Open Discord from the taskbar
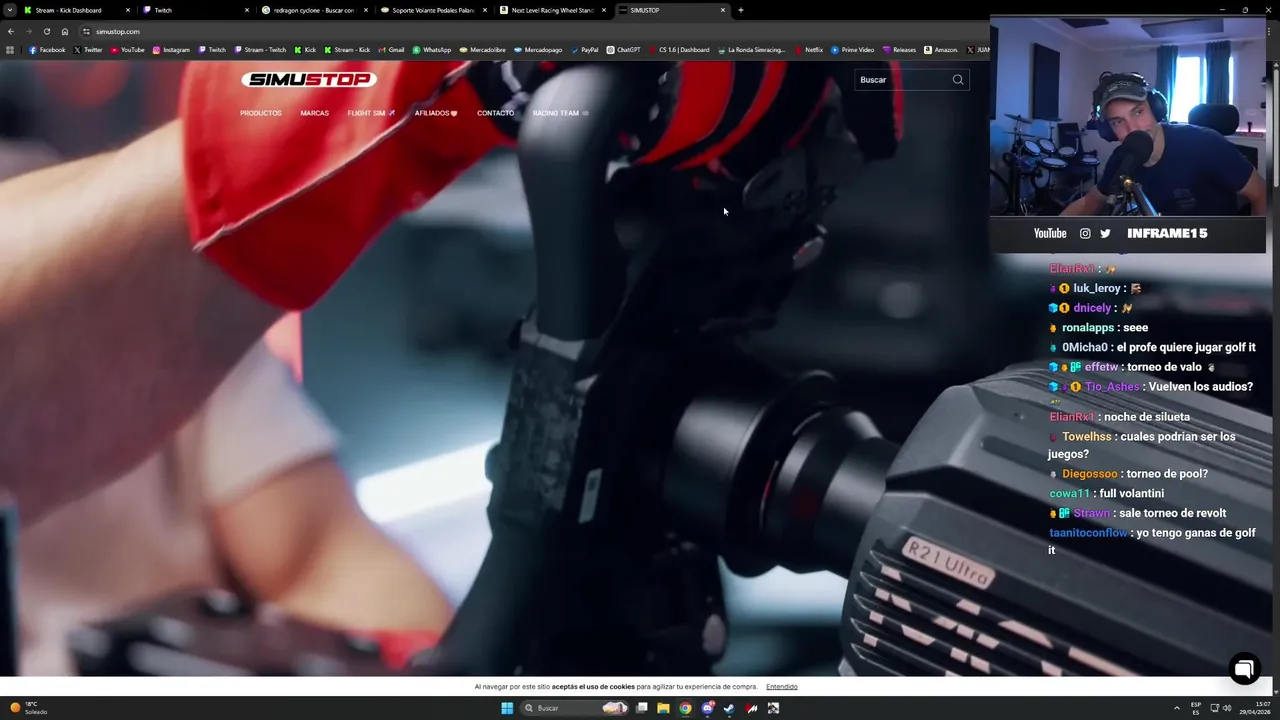The width and height of the screenshot is (1280, 720). click(707, 708)
